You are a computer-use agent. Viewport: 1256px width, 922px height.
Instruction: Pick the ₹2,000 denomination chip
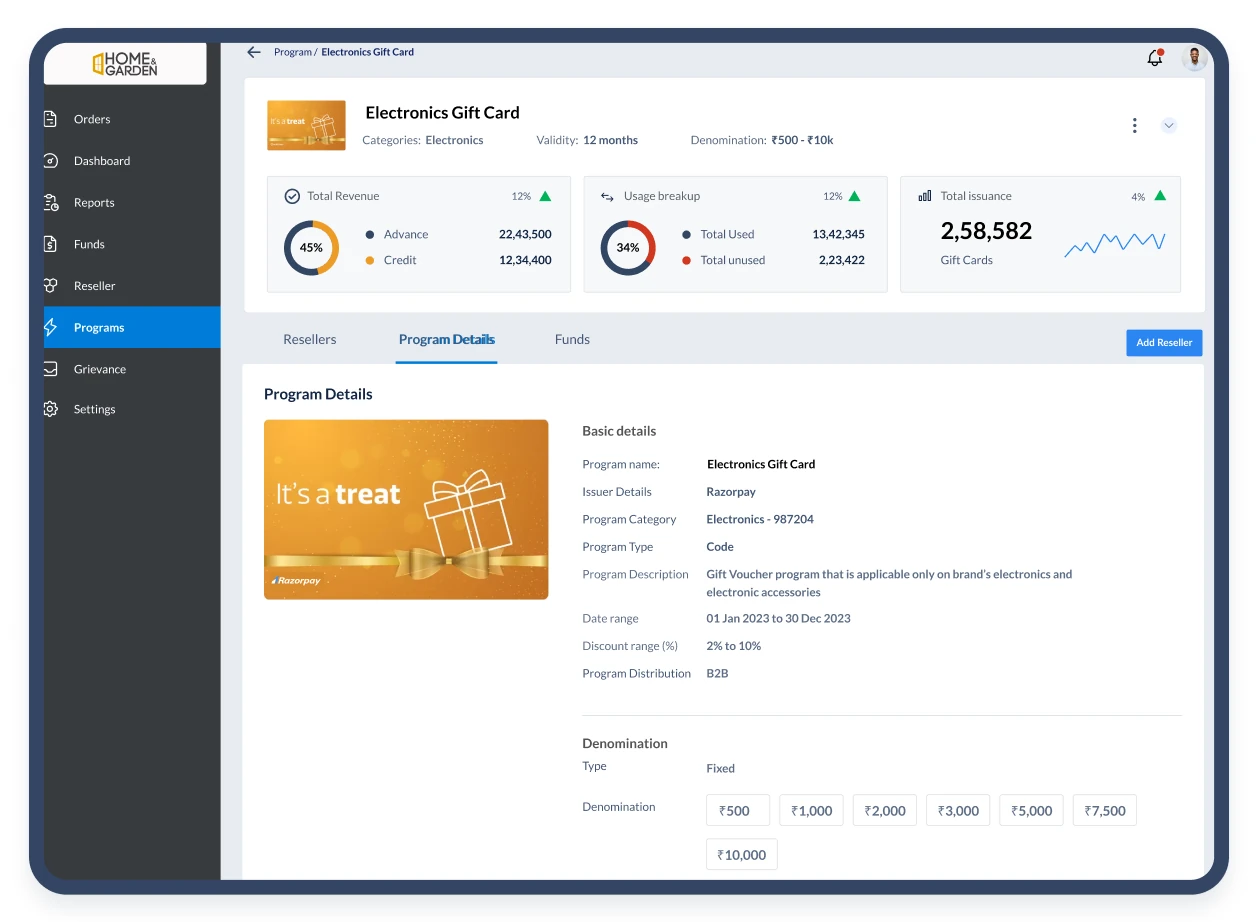click(x=885, y=810)
